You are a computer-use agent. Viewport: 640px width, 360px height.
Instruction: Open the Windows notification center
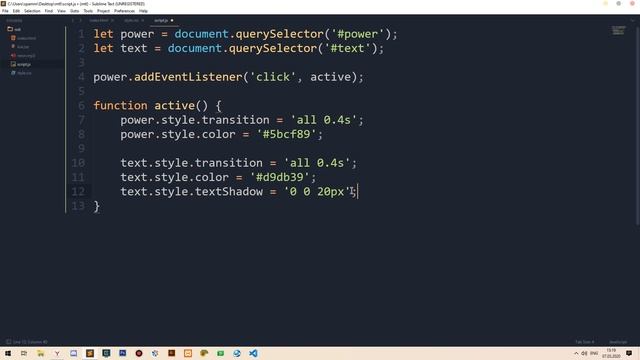629,353
